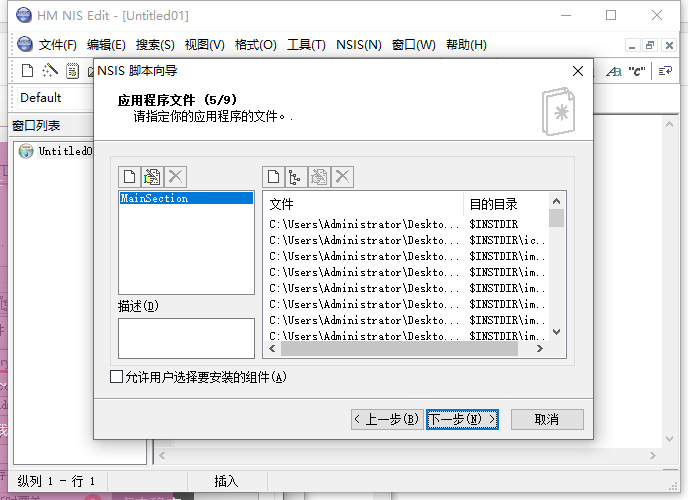Open the 帮助(H) menu
688x500 pixels.
(466, 45)
